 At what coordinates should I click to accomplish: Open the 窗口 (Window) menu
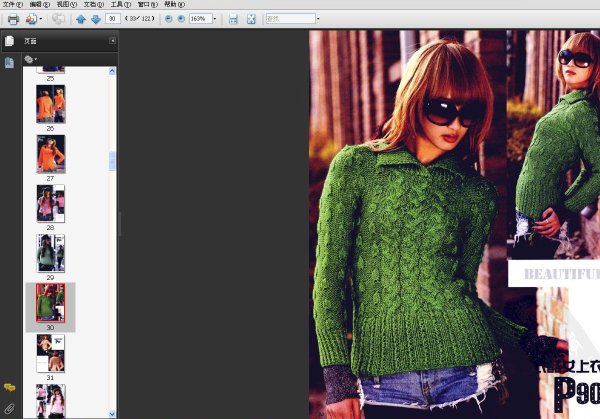[x=147, y=4]
